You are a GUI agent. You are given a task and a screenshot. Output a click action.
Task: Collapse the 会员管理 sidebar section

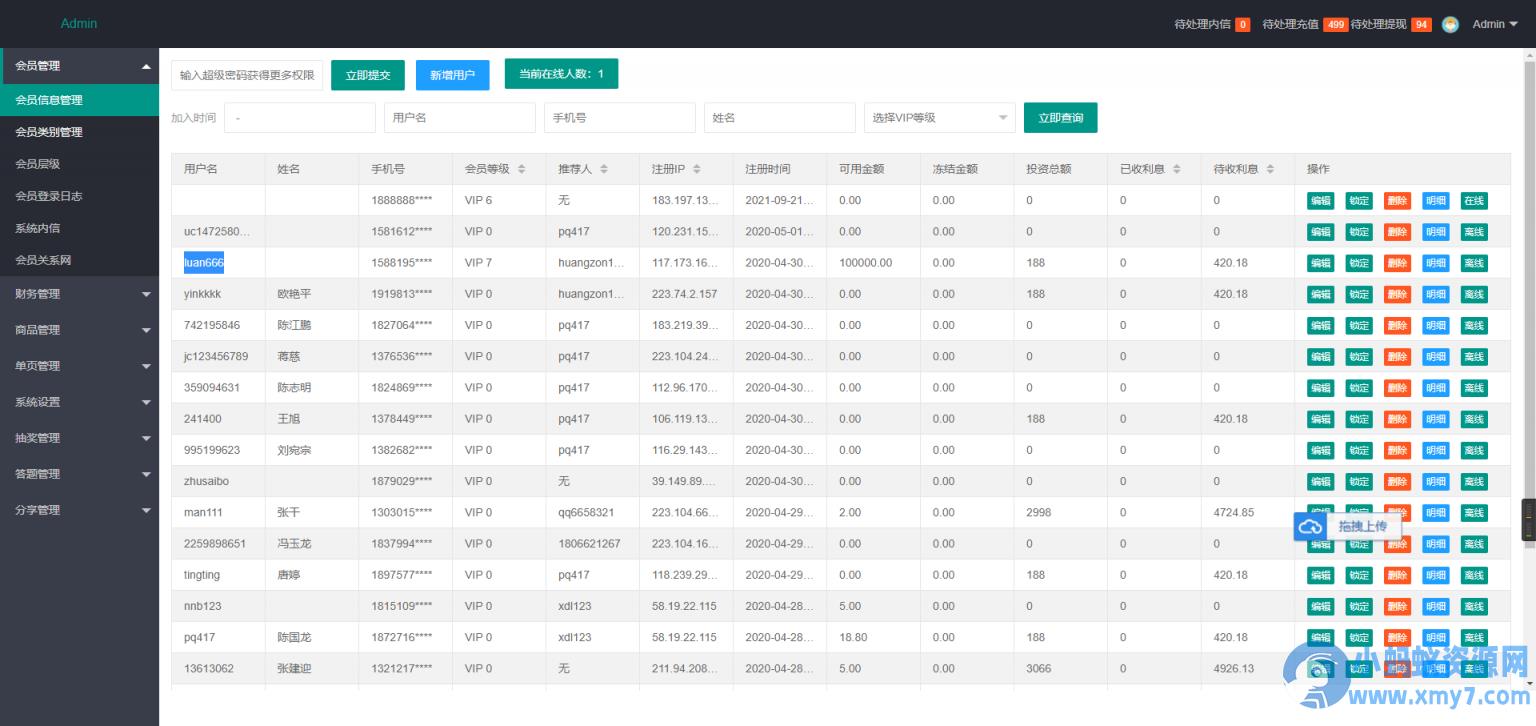(x=79, y=66)
